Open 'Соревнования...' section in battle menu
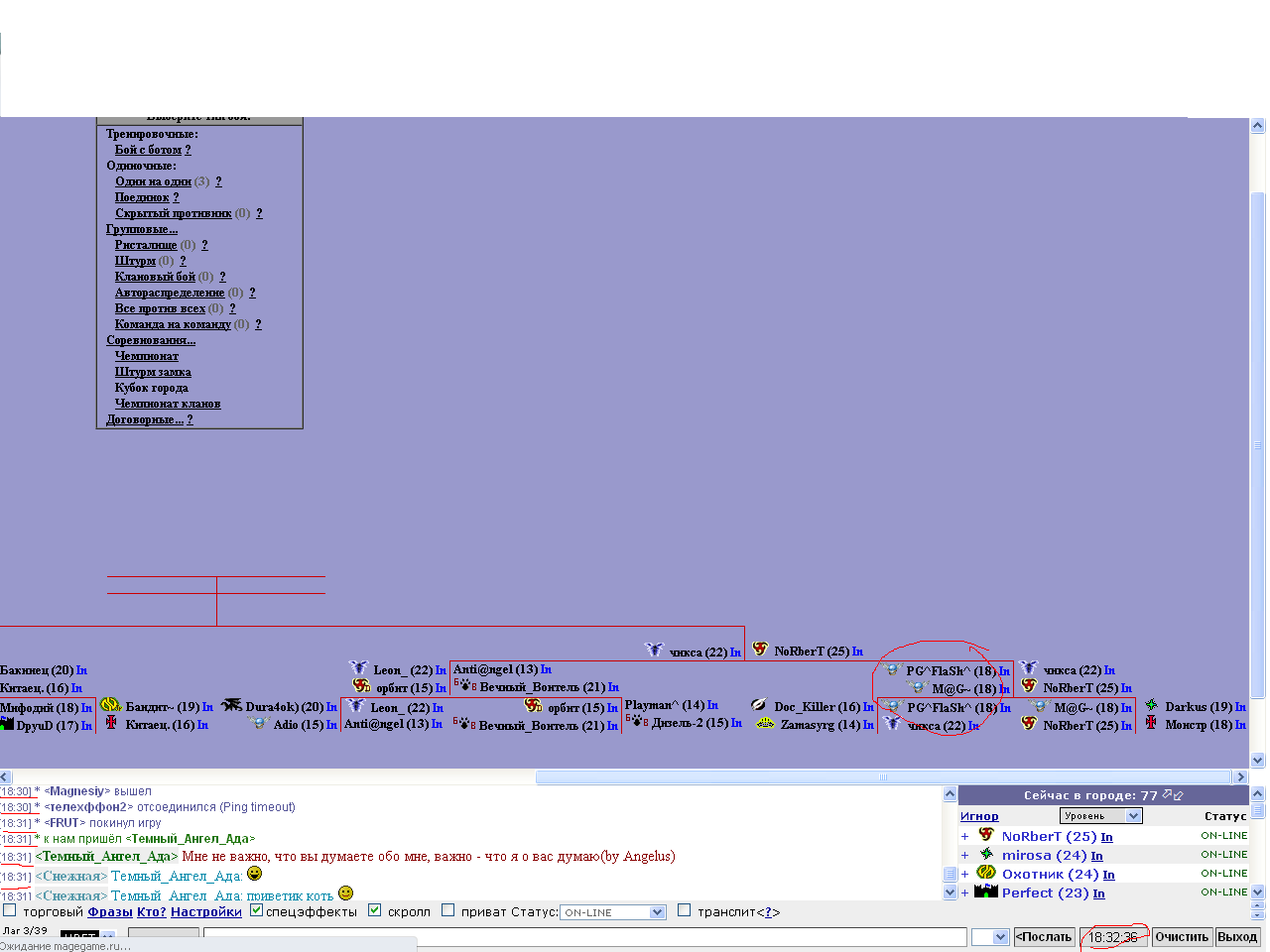The width and height of the screenshot is (1270, 952). pyautogui.click(x=151, y=340)
